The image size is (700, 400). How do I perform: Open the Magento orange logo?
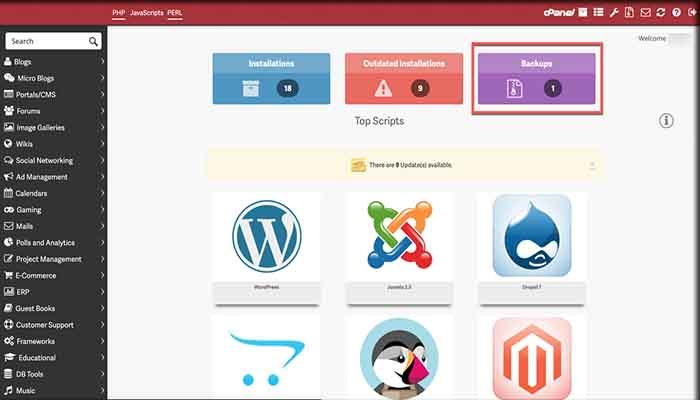click(x=532, y=358)
